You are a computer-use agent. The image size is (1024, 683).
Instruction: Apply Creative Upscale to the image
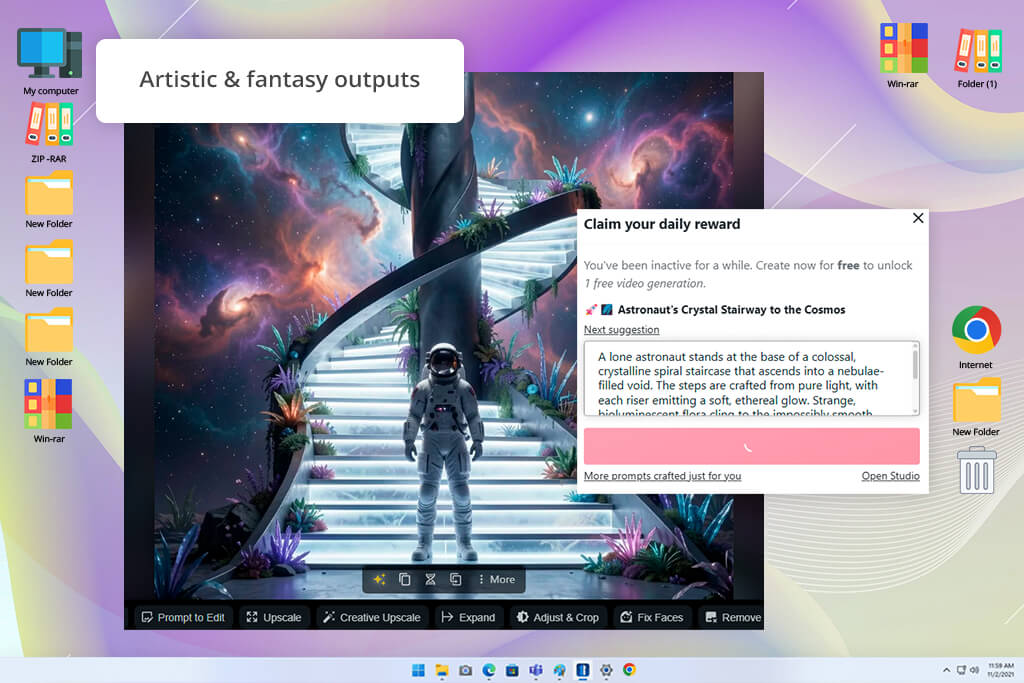(372, 617)
